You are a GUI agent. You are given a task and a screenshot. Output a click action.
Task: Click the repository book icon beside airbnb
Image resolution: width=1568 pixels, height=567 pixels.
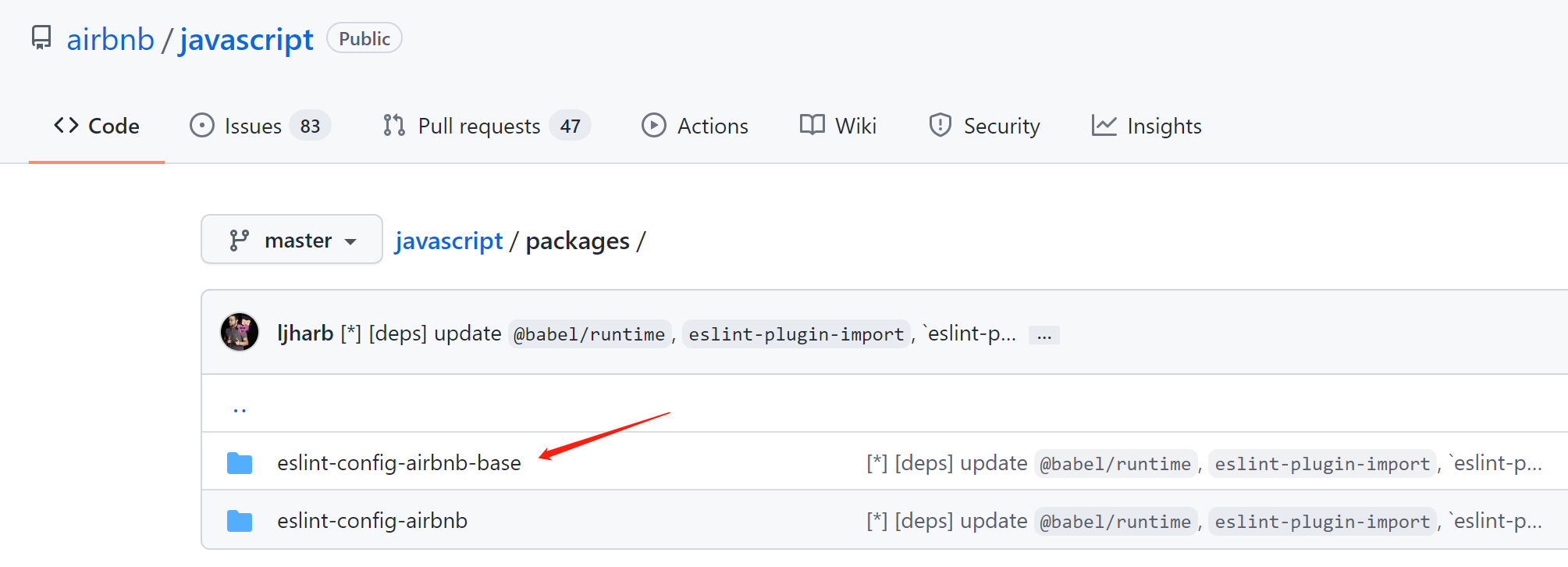point(41,37)
